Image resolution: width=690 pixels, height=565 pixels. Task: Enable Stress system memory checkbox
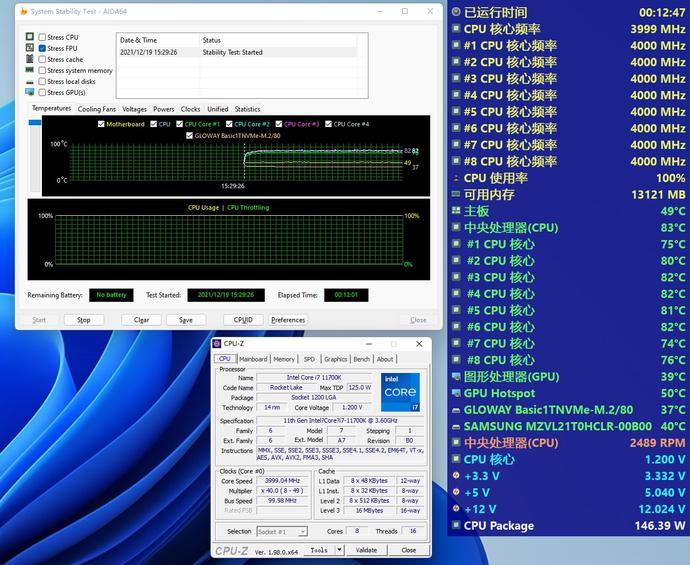pos(42,70)
